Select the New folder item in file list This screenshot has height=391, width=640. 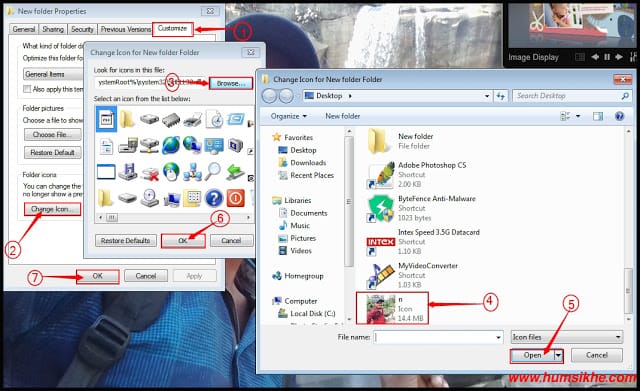401,141
